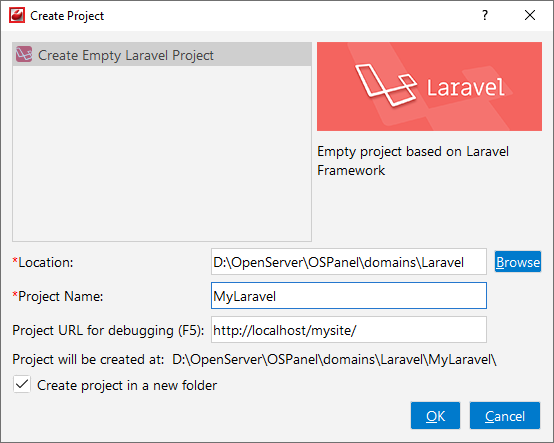The height and width of the screenshot is (443, 554).
Task: Select Create Empty Laravel Project template
Action: pos(162,55)
